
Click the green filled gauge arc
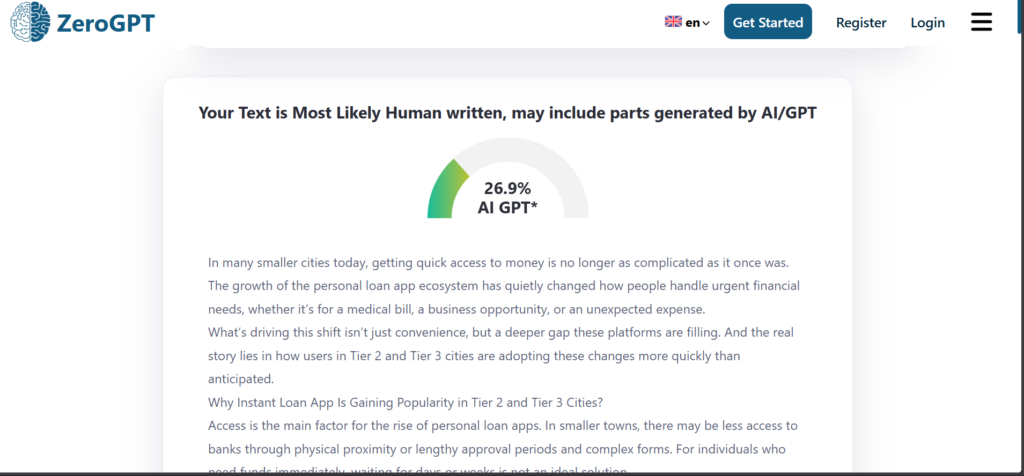(x=445, y=188)
